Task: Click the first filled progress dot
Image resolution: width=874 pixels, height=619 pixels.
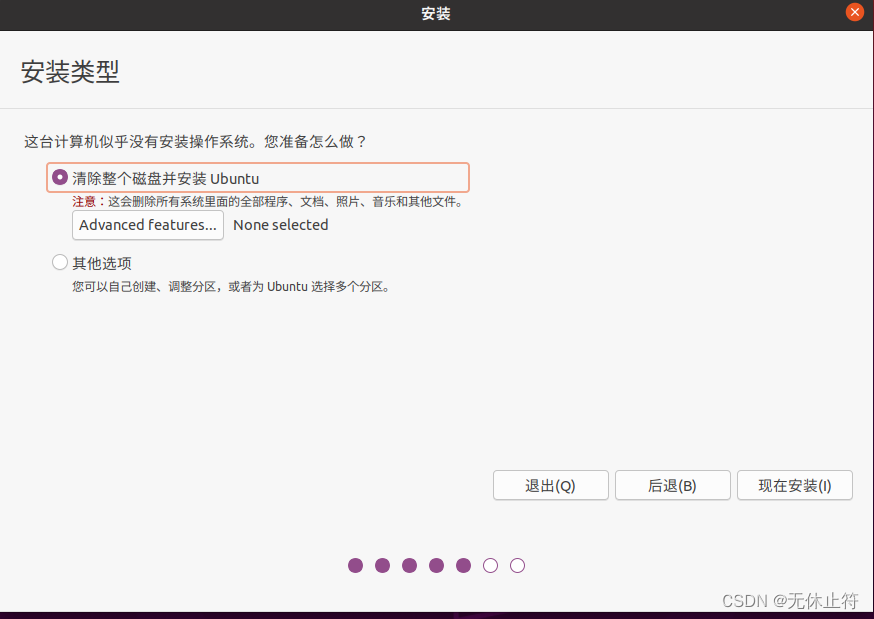Action: point(356,565)
